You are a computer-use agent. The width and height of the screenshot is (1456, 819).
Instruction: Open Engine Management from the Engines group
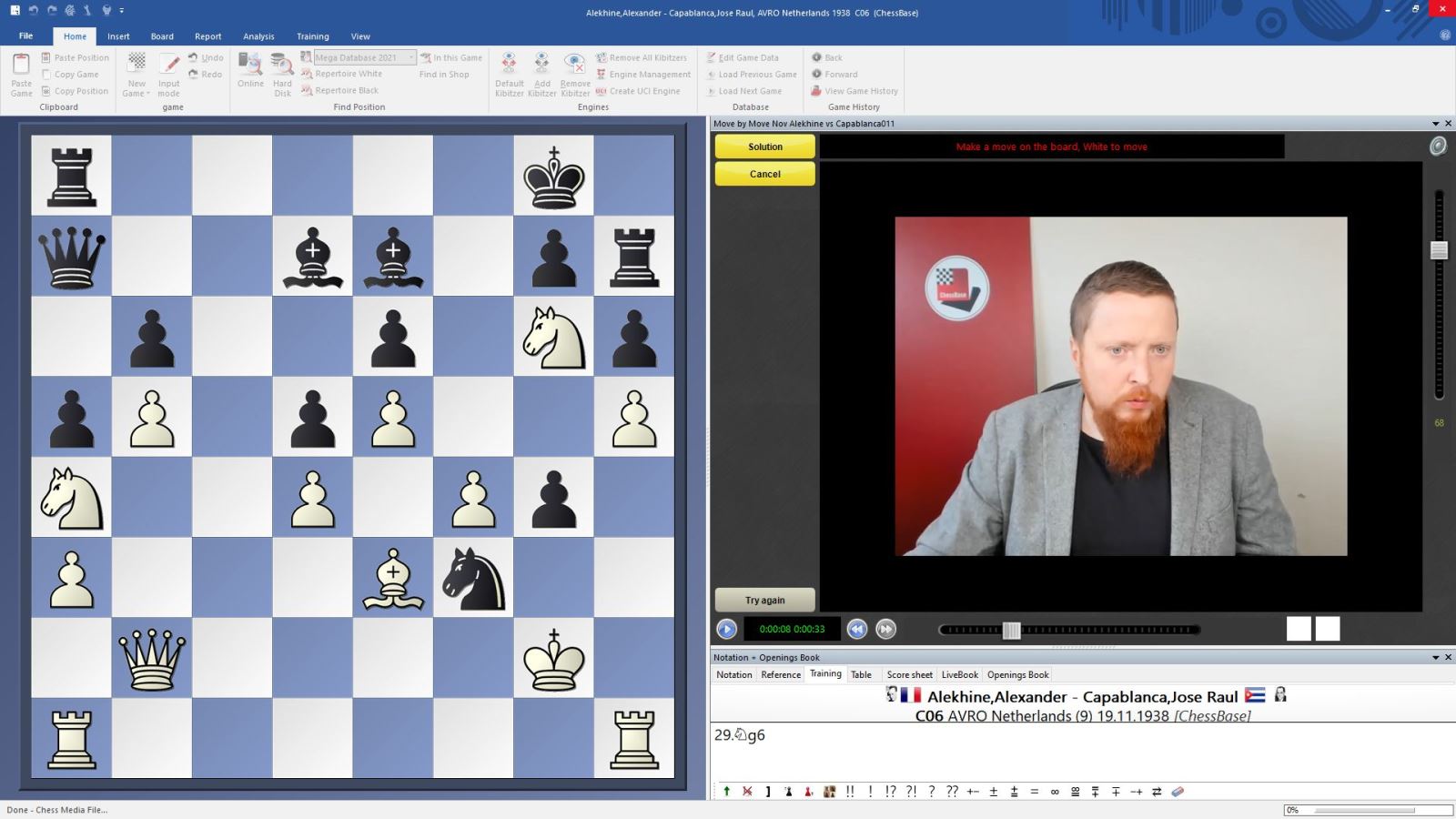point(643,74)
